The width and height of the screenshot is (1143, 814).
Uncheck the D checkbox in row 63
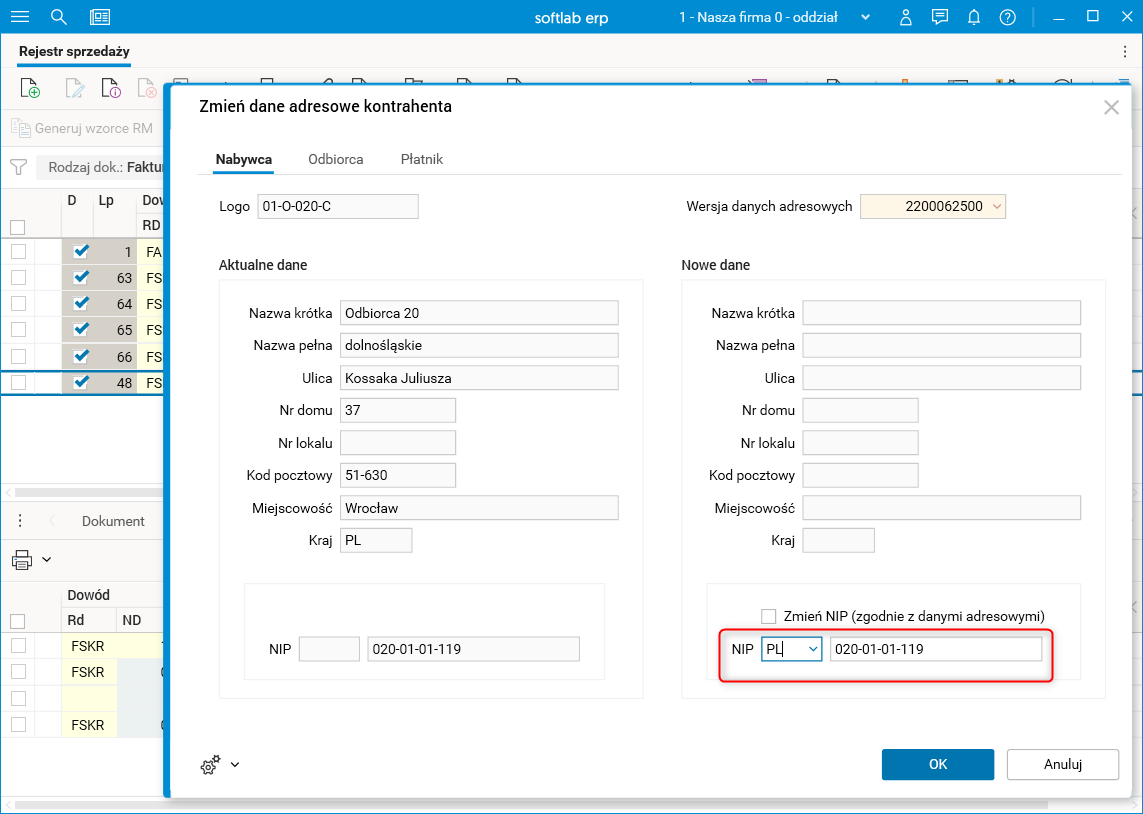coord(82,277)
